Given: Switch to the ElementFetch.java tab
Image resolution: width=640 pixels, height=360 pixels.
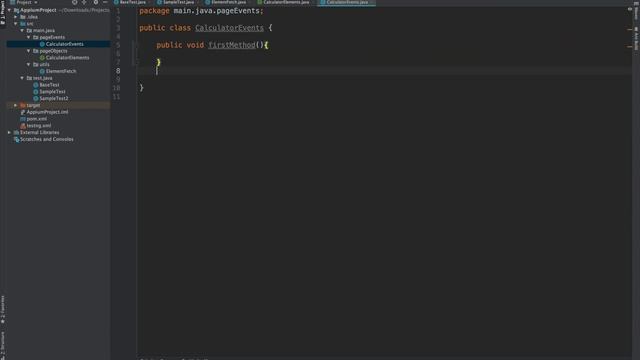Looking at the screenshot, I should (x=226, y=2).
